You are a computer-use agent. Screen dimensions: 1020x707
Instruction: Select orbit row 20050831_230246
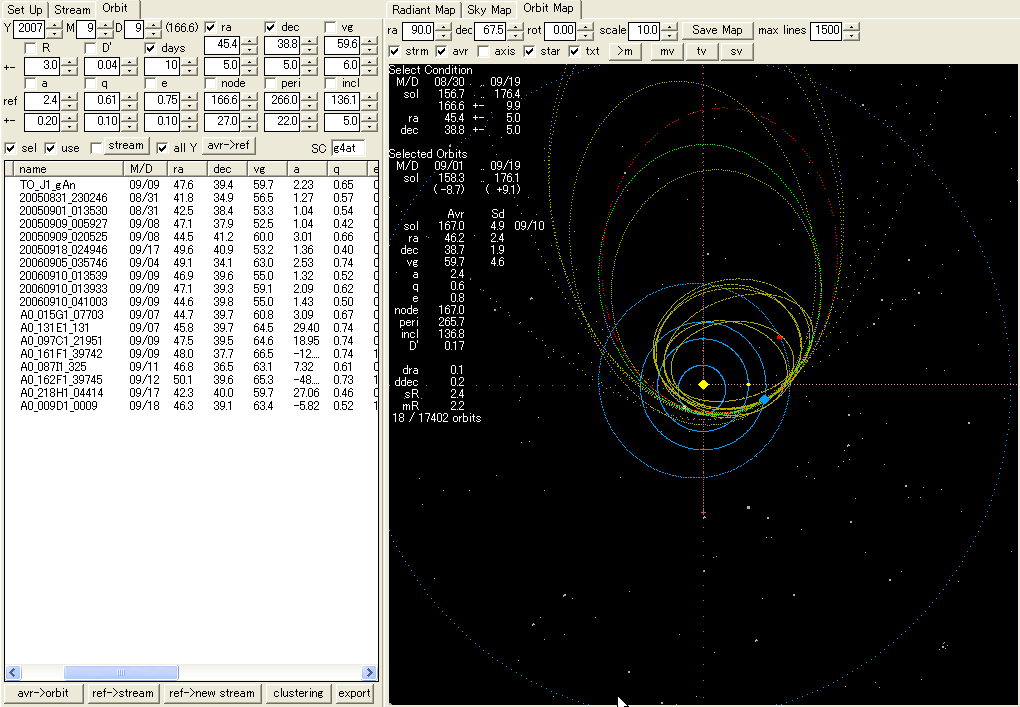(x=62, y=198)
